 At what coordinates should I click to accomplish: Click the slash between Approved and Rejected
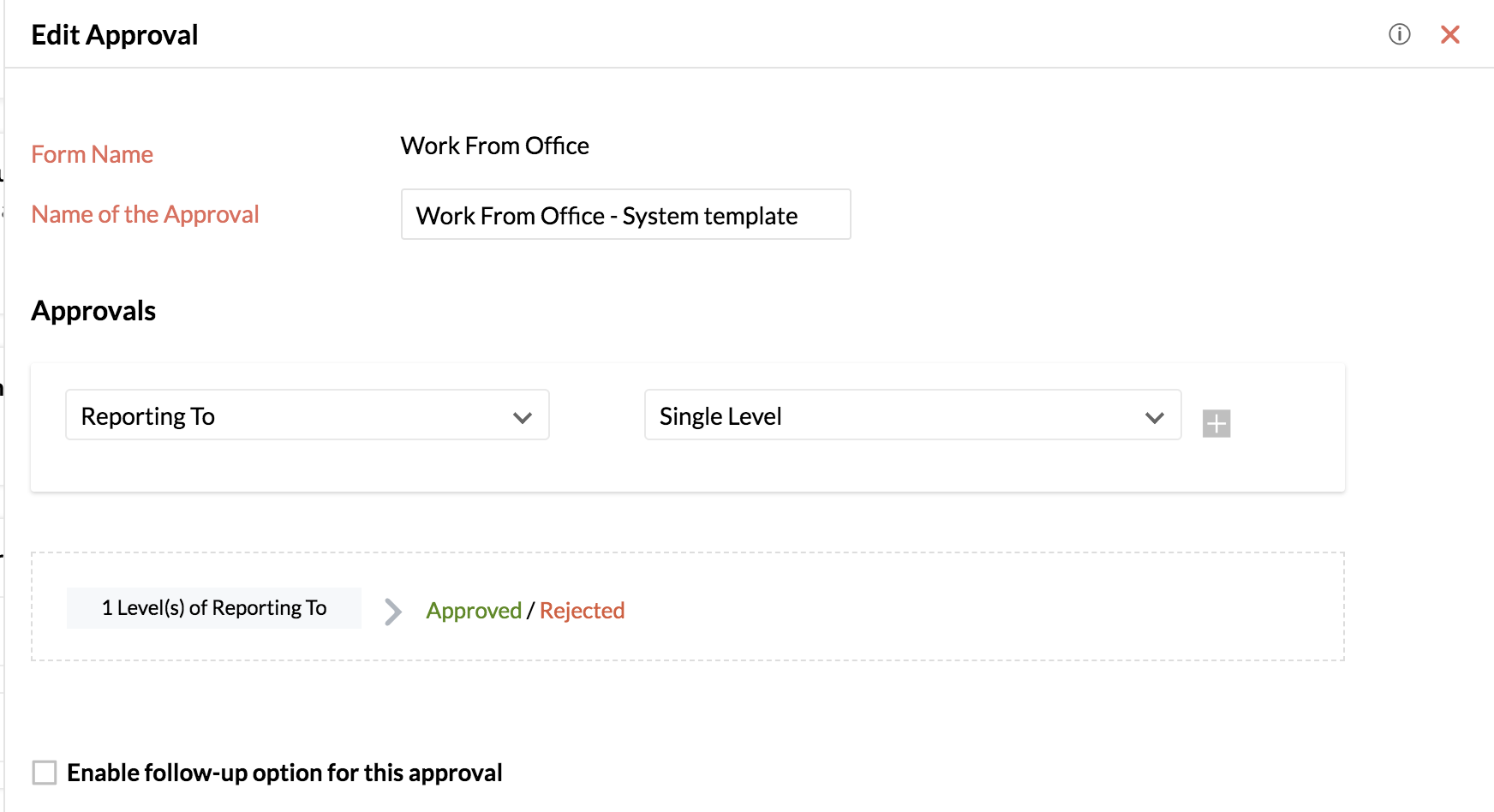point(530,611)
